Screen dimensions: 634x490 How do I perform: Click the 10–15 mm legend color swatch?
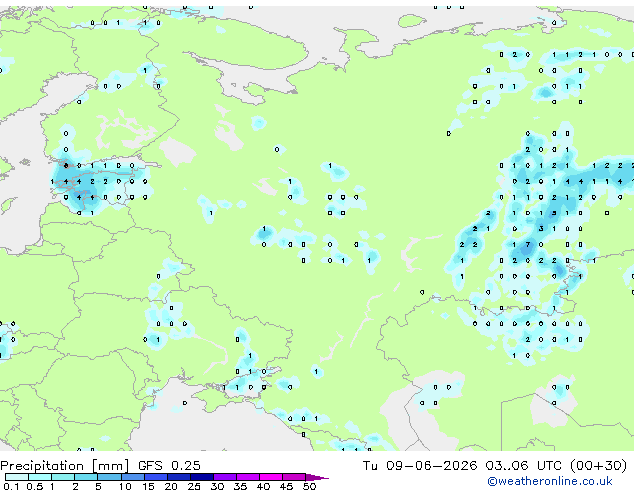pyautogui.click(x=133, y=477)
